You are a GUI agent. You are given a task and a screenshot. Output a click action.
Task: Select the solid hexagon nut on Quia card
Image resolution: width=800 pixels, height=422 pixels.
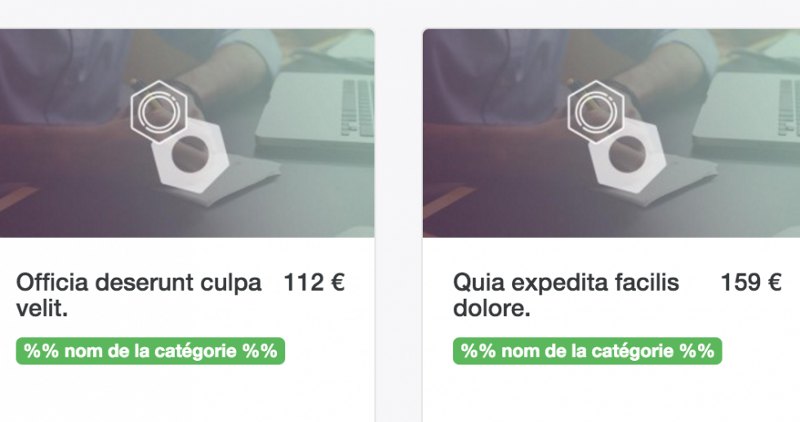(629, 157)
